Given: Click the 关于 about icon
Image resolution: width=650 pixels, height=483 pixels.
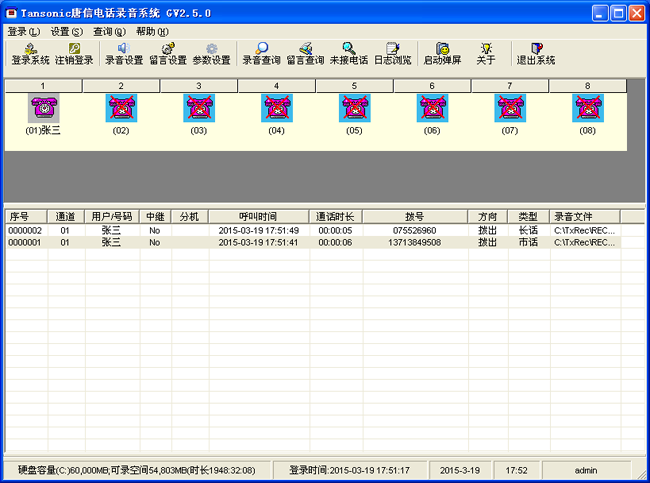Looking at the screenshot, I should click(486, 53).
